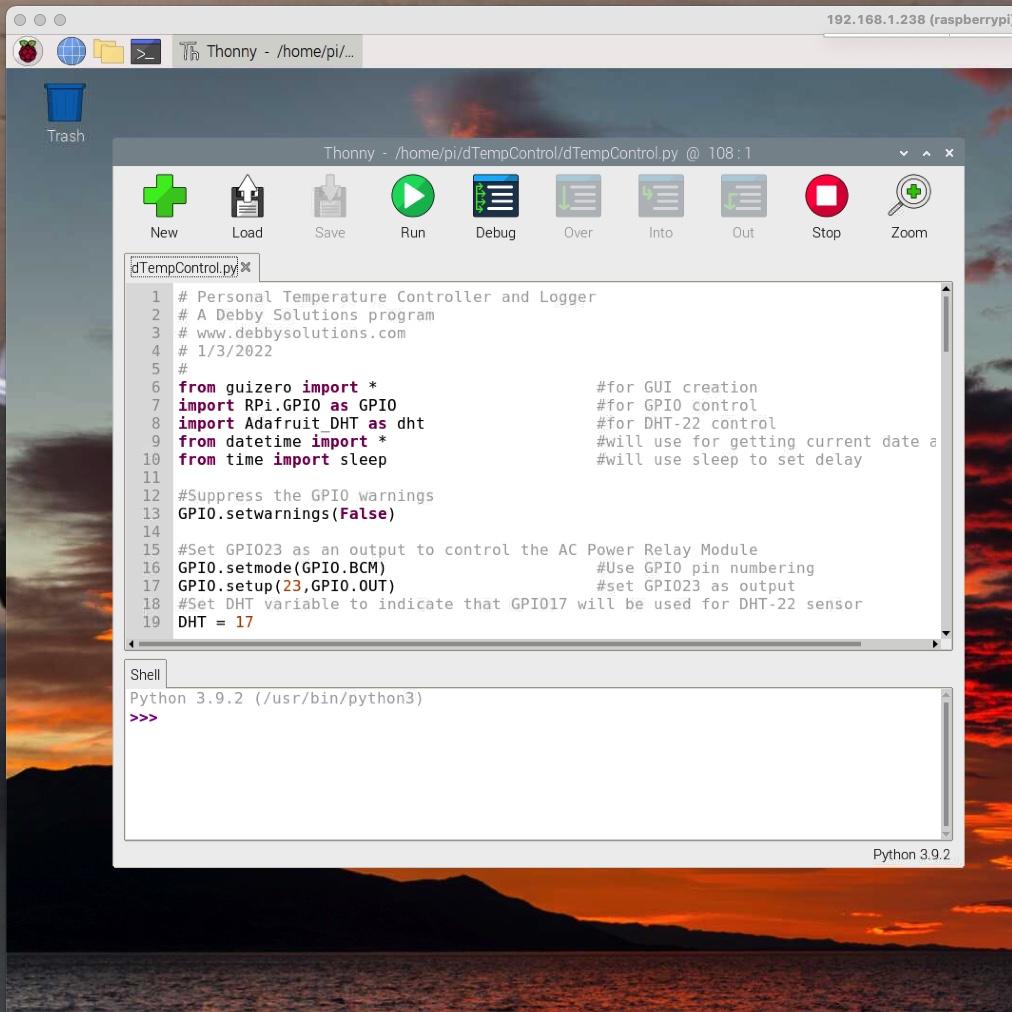Click the '# 1/3/2022' date comment
Image resolution: width=1012 pixels, height=1012 pixels.
coord(225,351)
